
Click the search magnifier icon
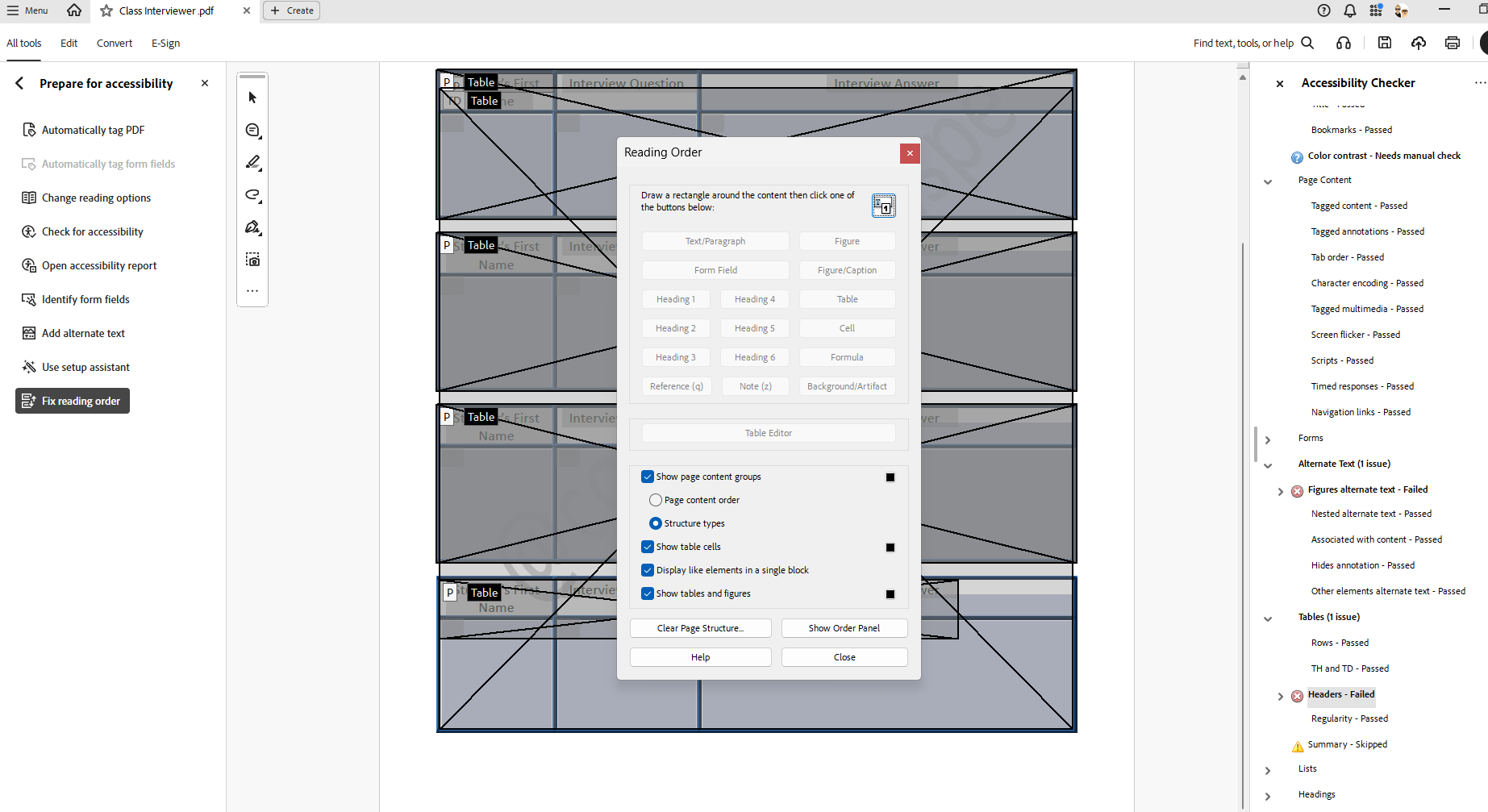(1307, 43)
